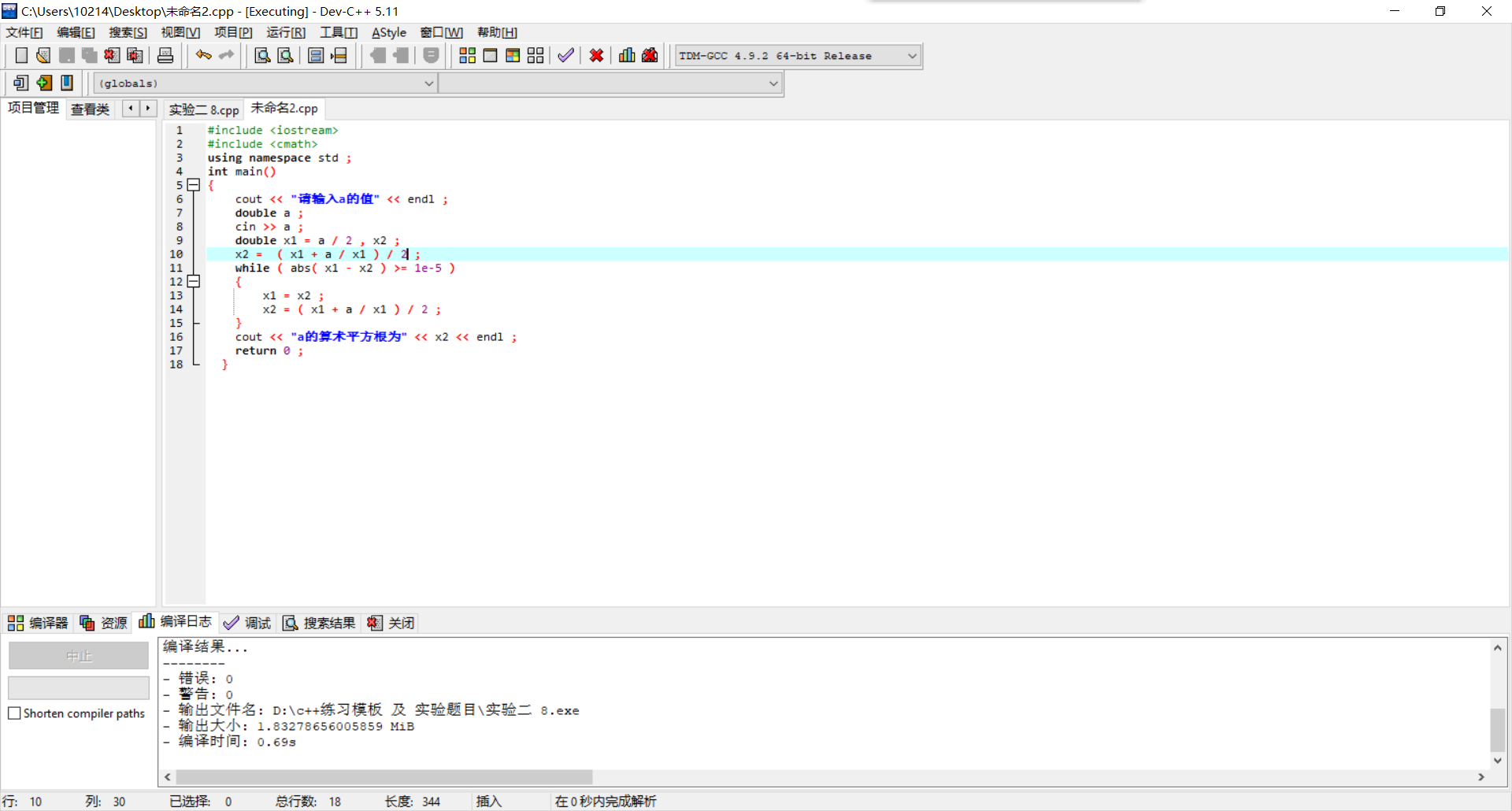This screenshot has width=1512, height=811.
Task: Click the compile progress bar under 中止
Action: 79,687
